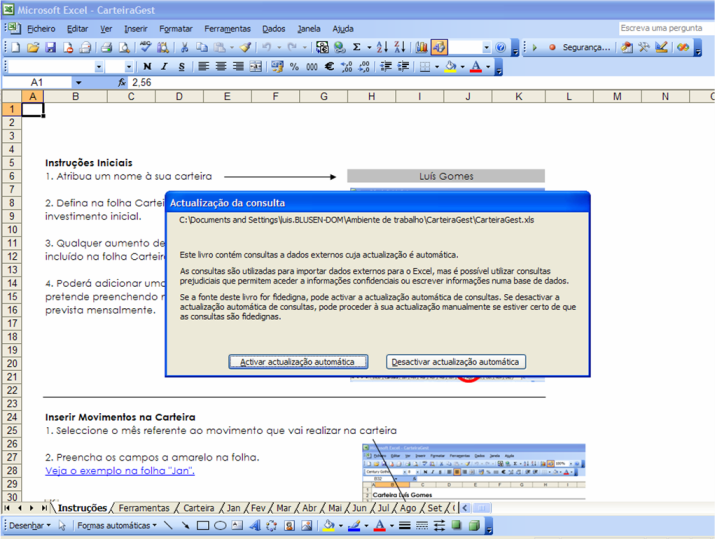Apply yellow fill color from drawing toolbar
Screen dimensions: 715x539
coord(329,526)
